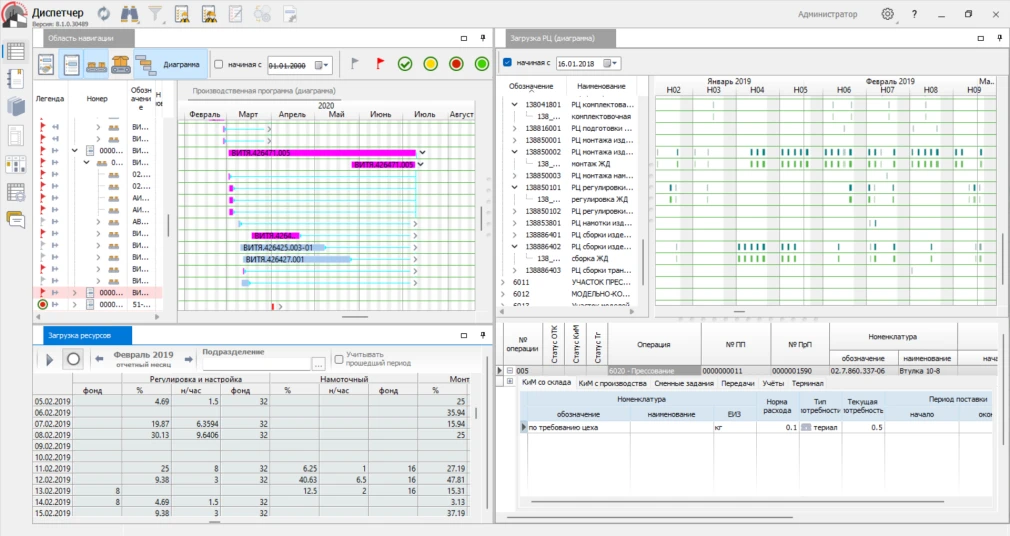Viewport: 1010px width, 536px height.
Task: Click the ellipsis button beside Подразделение field
Action: 319,364
